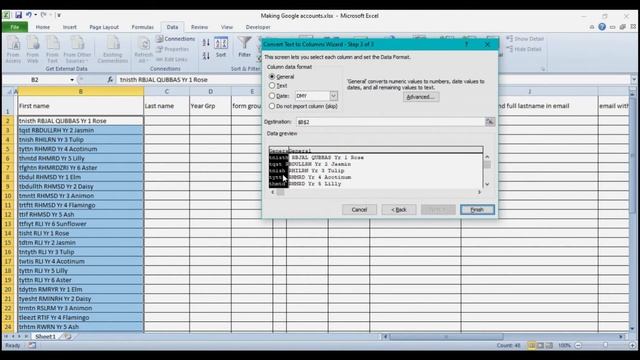Click the Cancel button in wizard
The width and height of the screenshot is (640, 360).
[359, 210]
